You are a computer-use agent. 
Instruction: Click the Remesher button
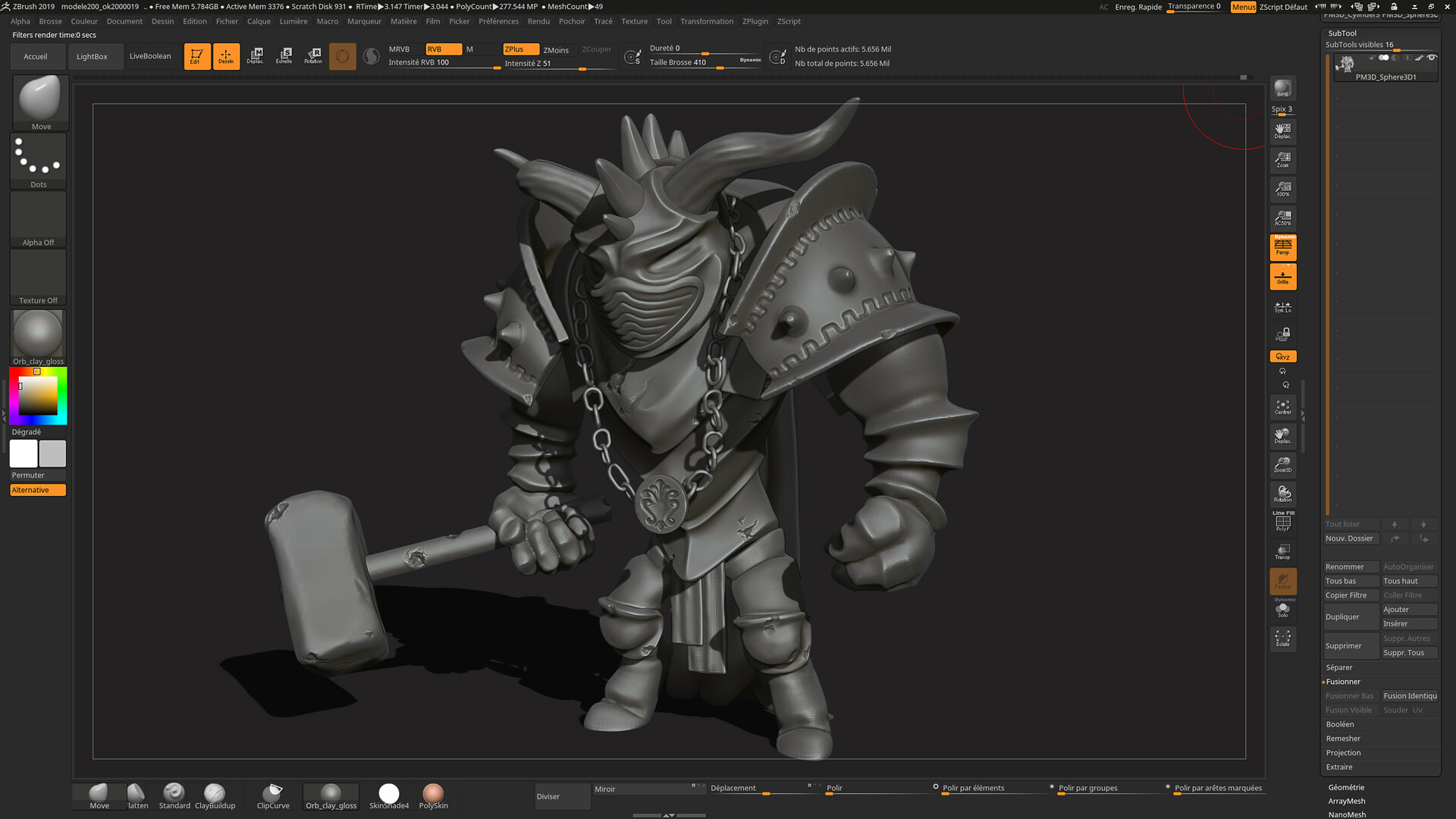pos(1343,738)
